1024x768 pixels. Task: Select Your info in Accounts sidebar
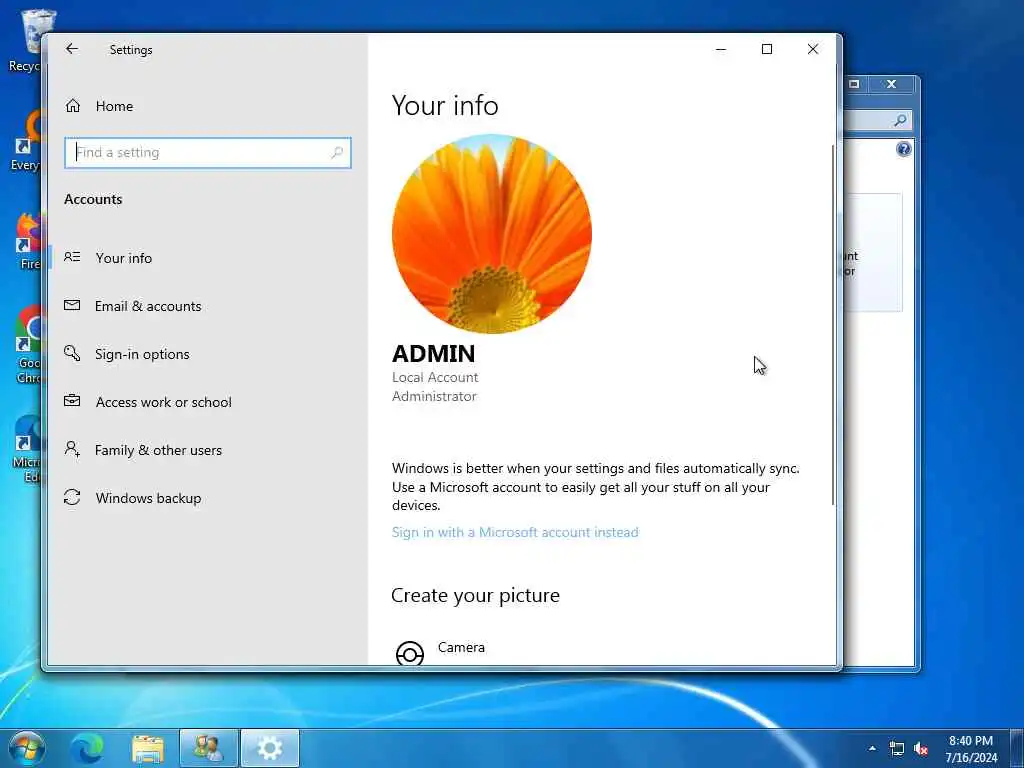123,258
